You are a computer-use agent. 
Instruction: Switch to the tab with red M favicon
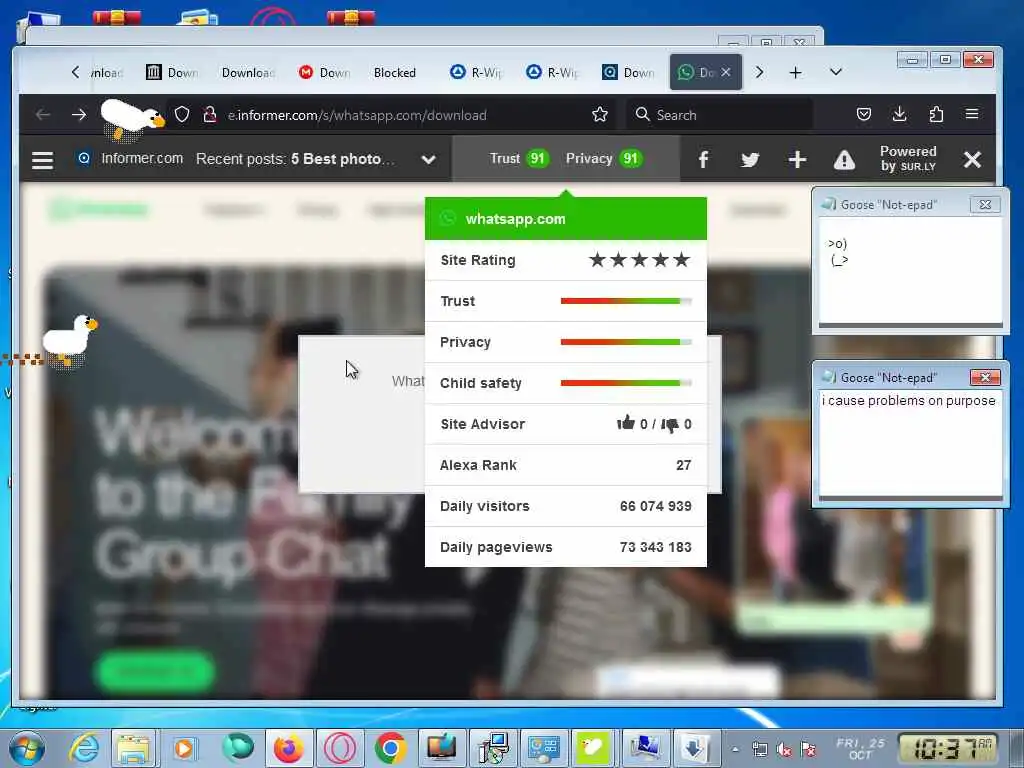(325, 72)
